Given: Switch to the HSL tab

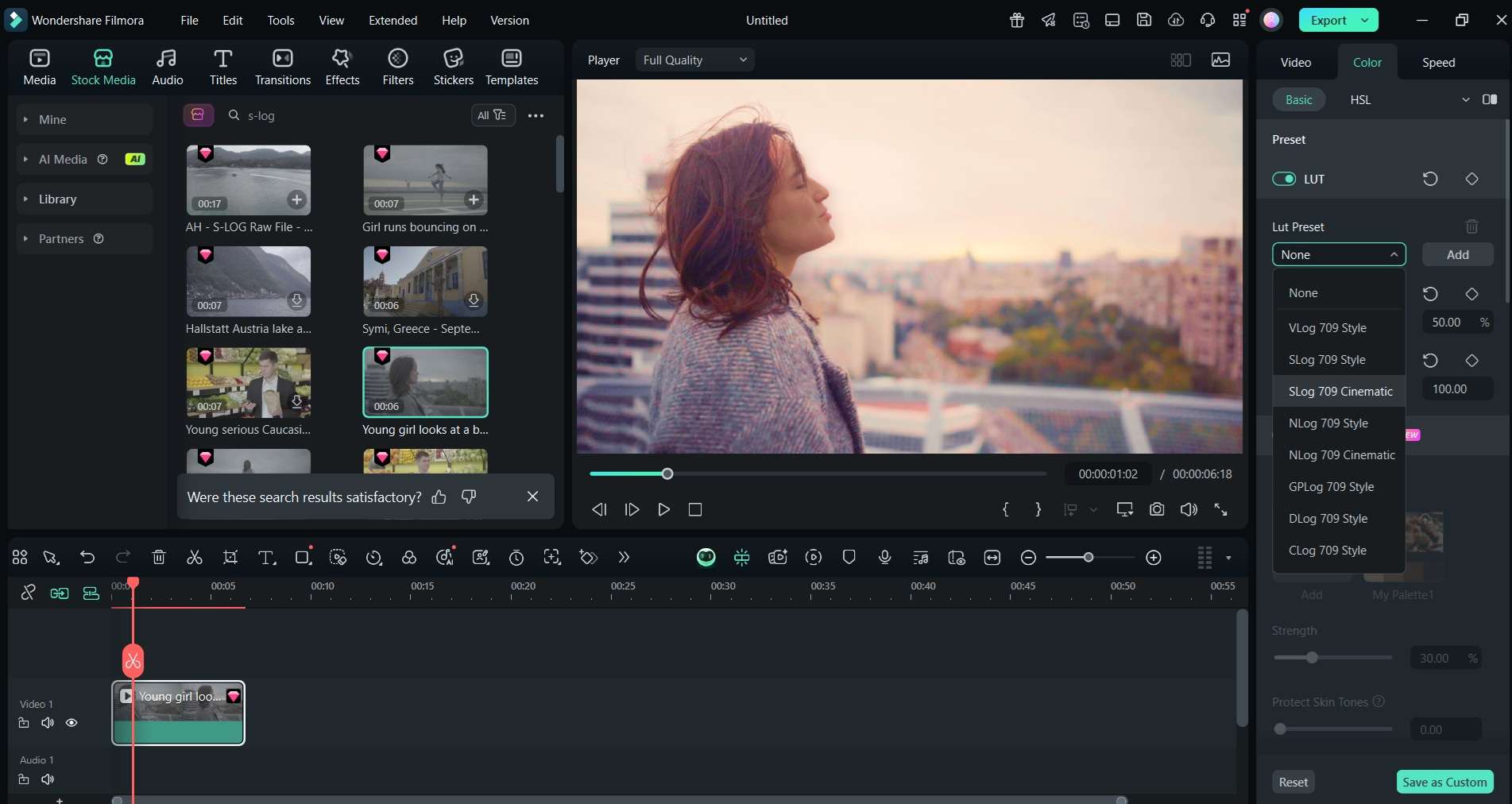Looking at the screenshot, I should tap(1360, 99).
